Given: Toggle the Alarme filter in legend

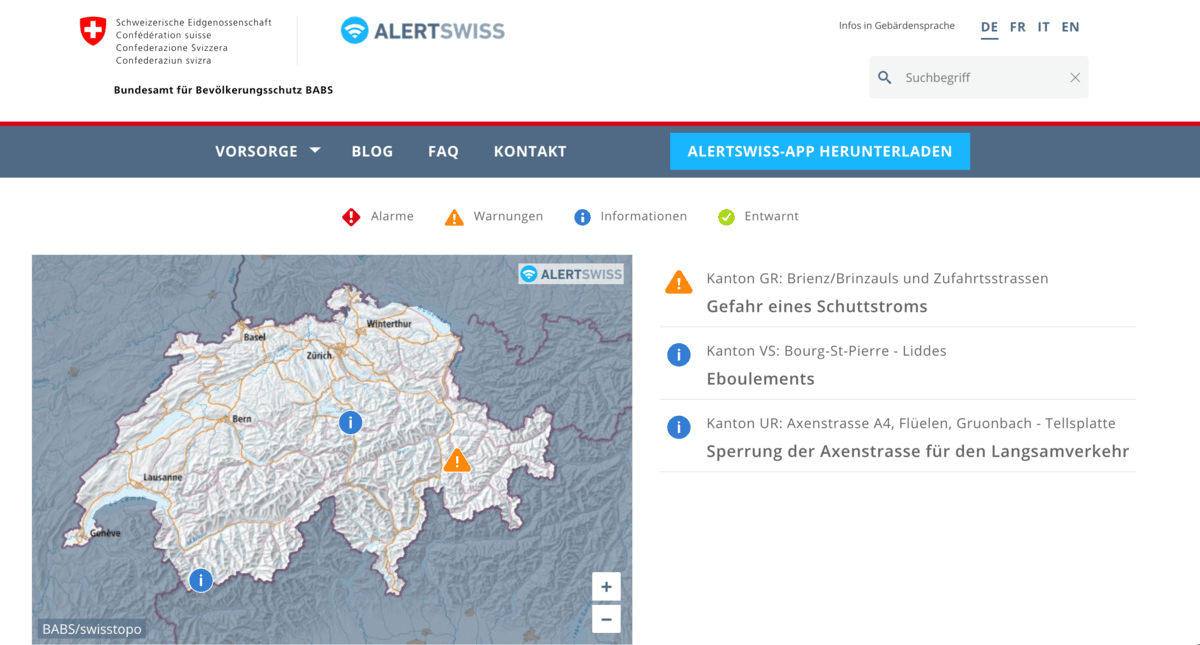Looking at the screenshot, I should tap(378, 217).
